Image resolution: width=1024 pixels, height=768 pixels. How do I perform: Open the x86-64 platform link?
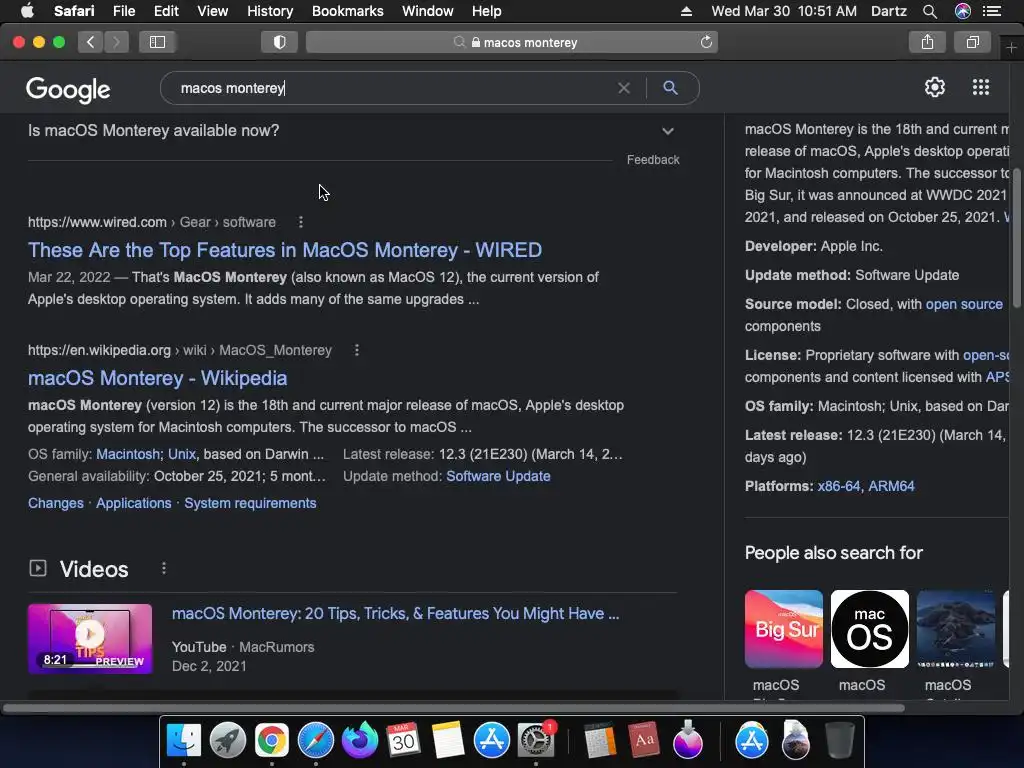pos(839,486)
